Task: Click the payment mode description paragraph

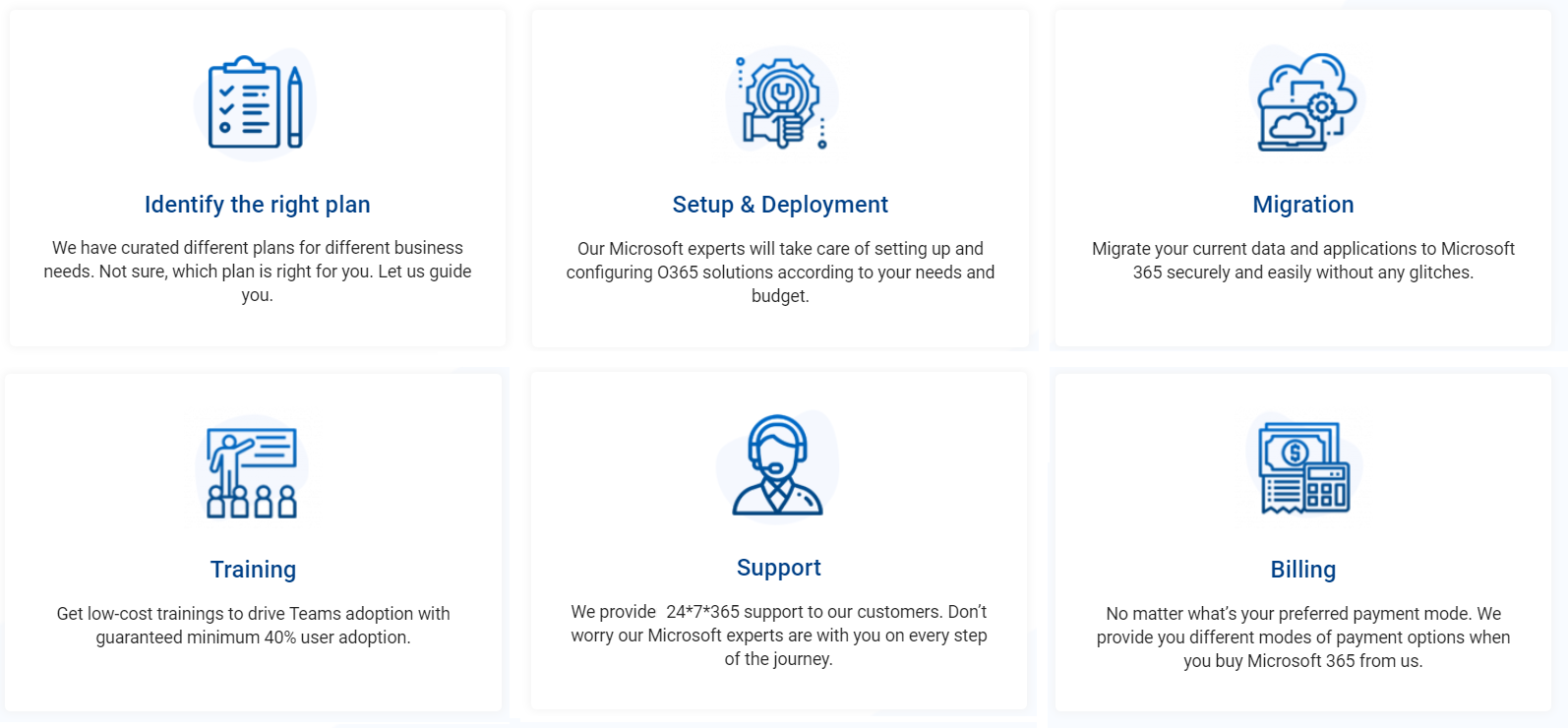Action: click(x=1303, y=637)
